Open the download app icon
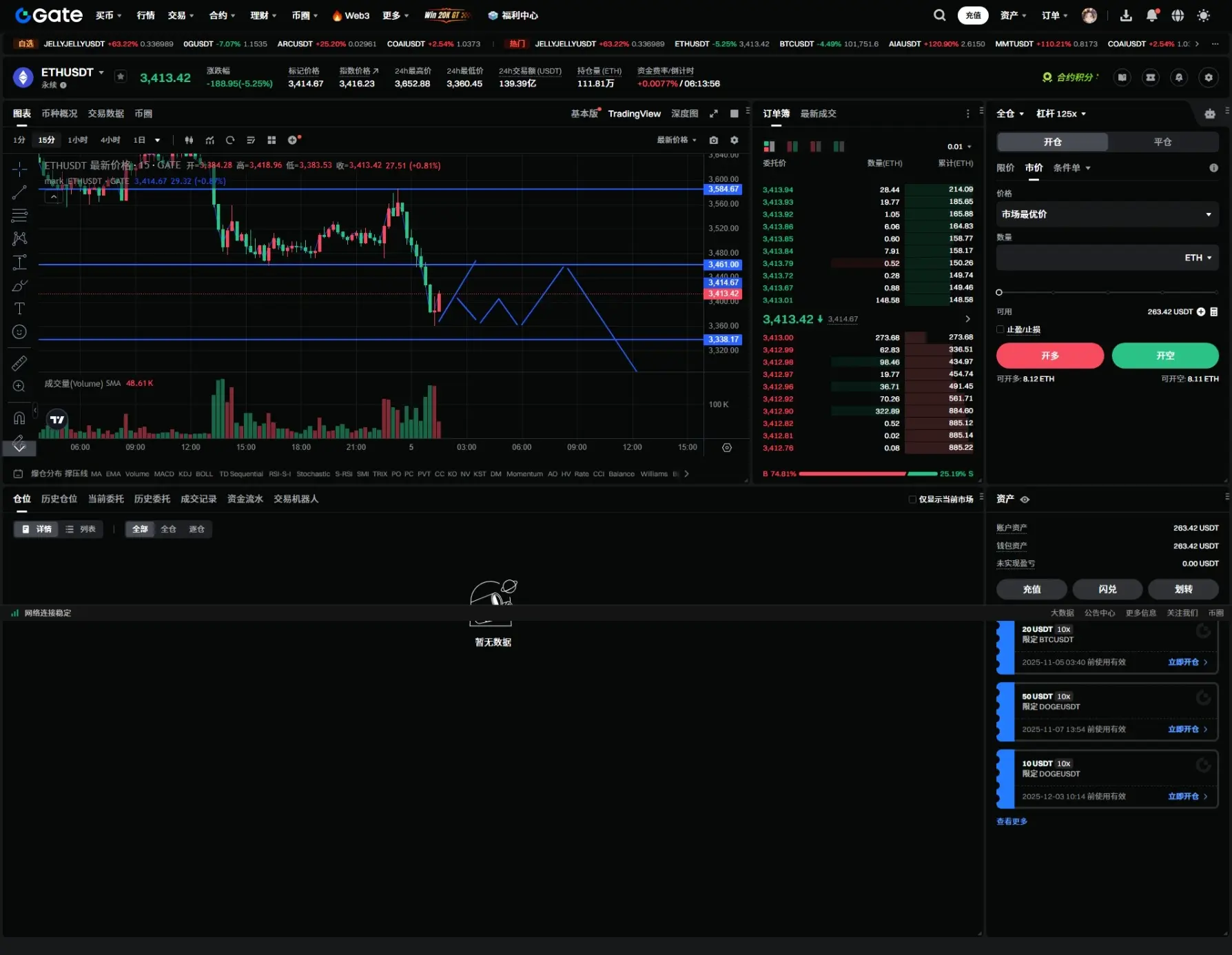This screenshot has width=1232, height=955. (1127, 15)
